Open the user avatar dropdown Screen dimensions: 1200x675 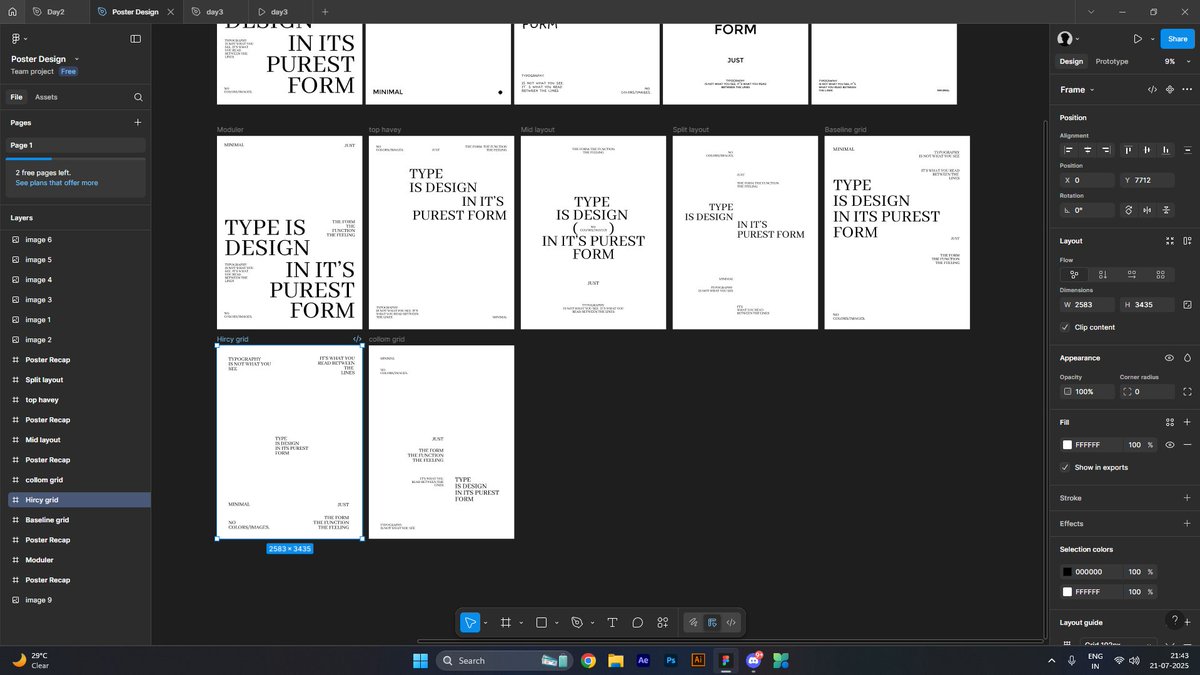pos(1068,38)
